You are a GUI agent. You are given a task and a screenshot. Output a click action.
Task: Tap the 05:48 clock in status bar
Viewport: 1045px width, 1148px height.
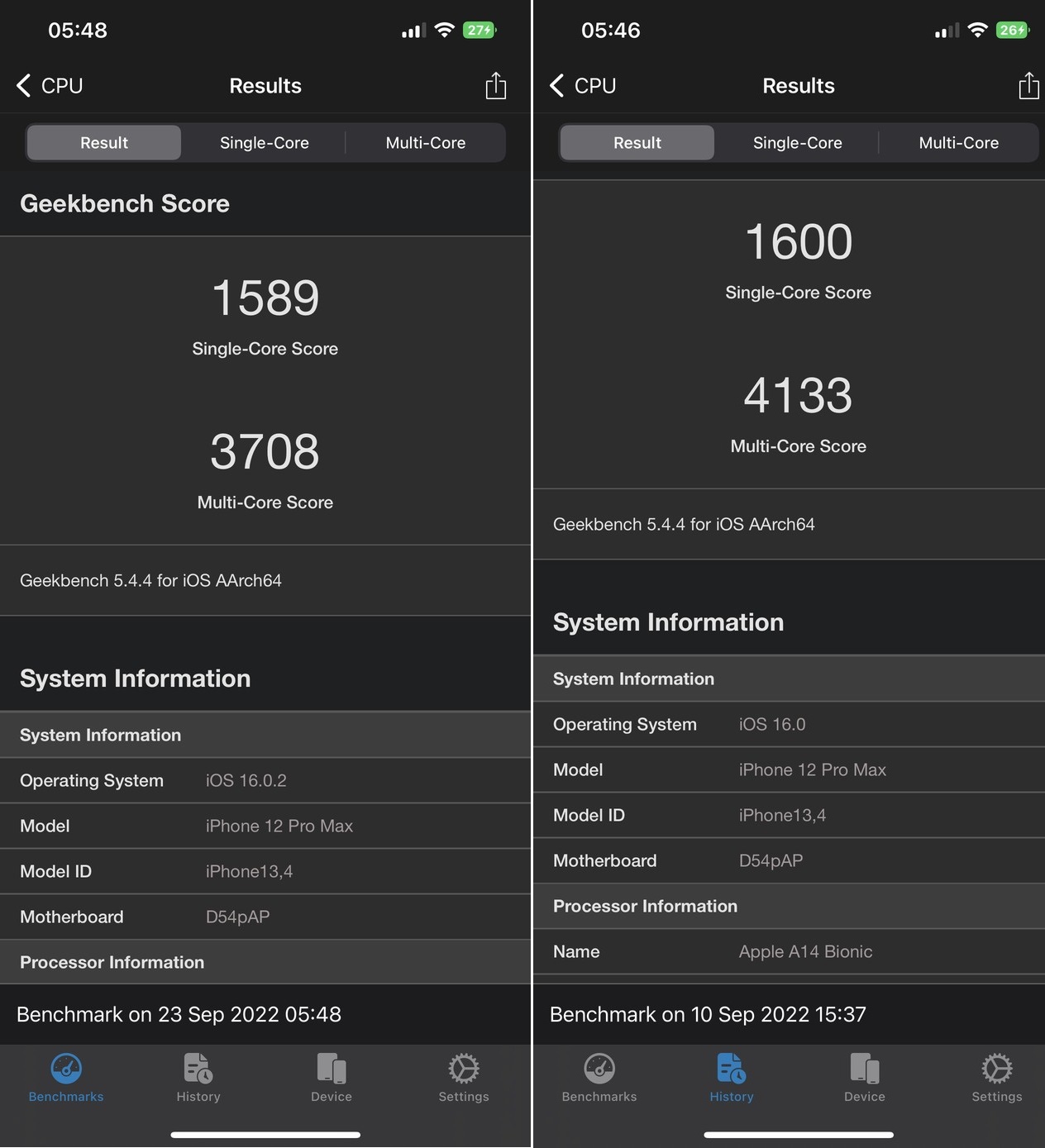click(78, 31)
